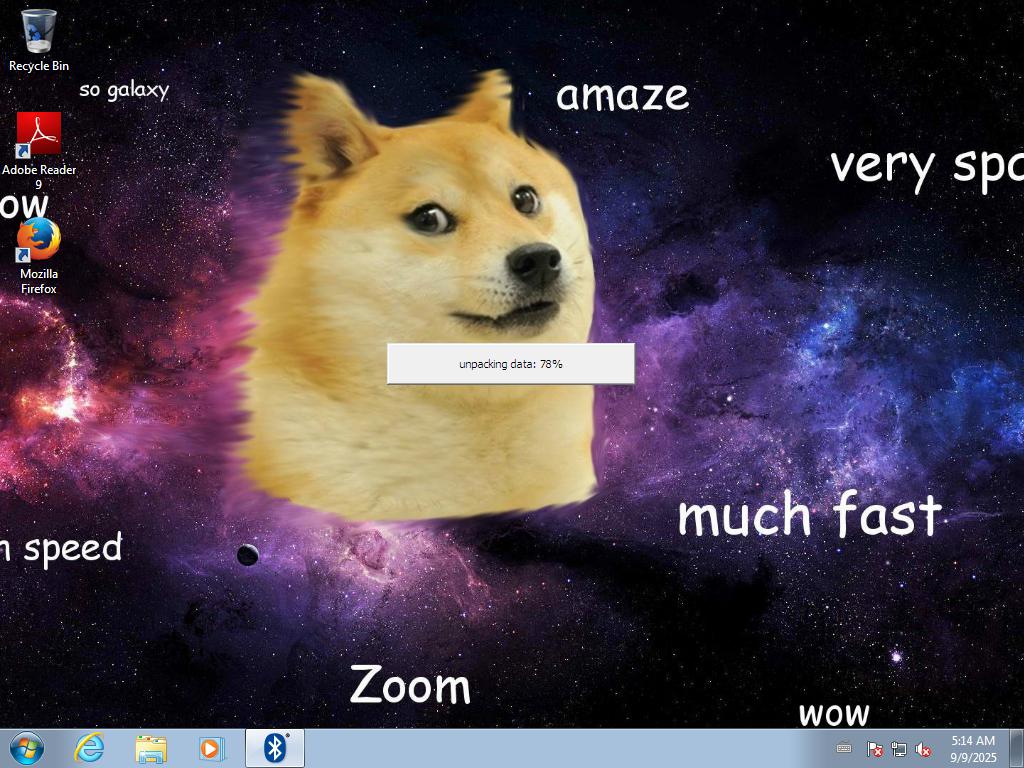Launch Internet Explorer from the taskbar
This screenshot has width=1024, height=768.
pyautogui.click(x=89, y=748)
